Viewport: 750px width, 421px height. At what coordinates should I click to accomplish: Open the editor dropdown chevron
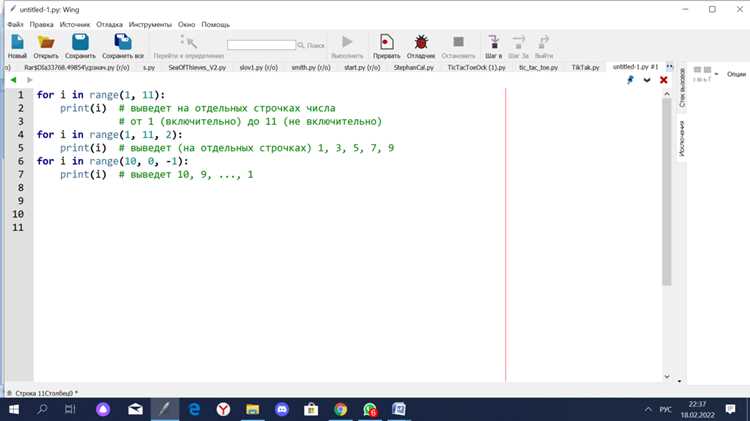[x=647, y=80]
